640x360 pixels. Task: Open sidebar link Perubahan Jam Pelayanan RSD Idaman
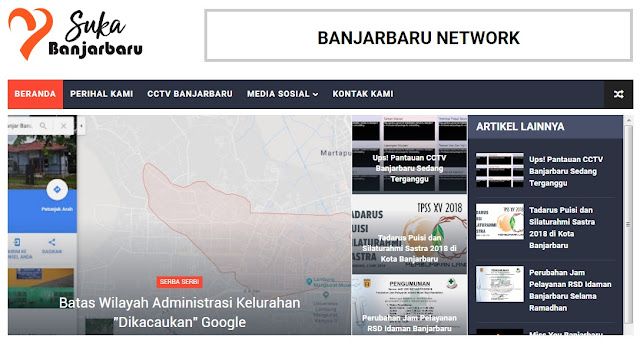pyautogui.click(x=570, y=290)
